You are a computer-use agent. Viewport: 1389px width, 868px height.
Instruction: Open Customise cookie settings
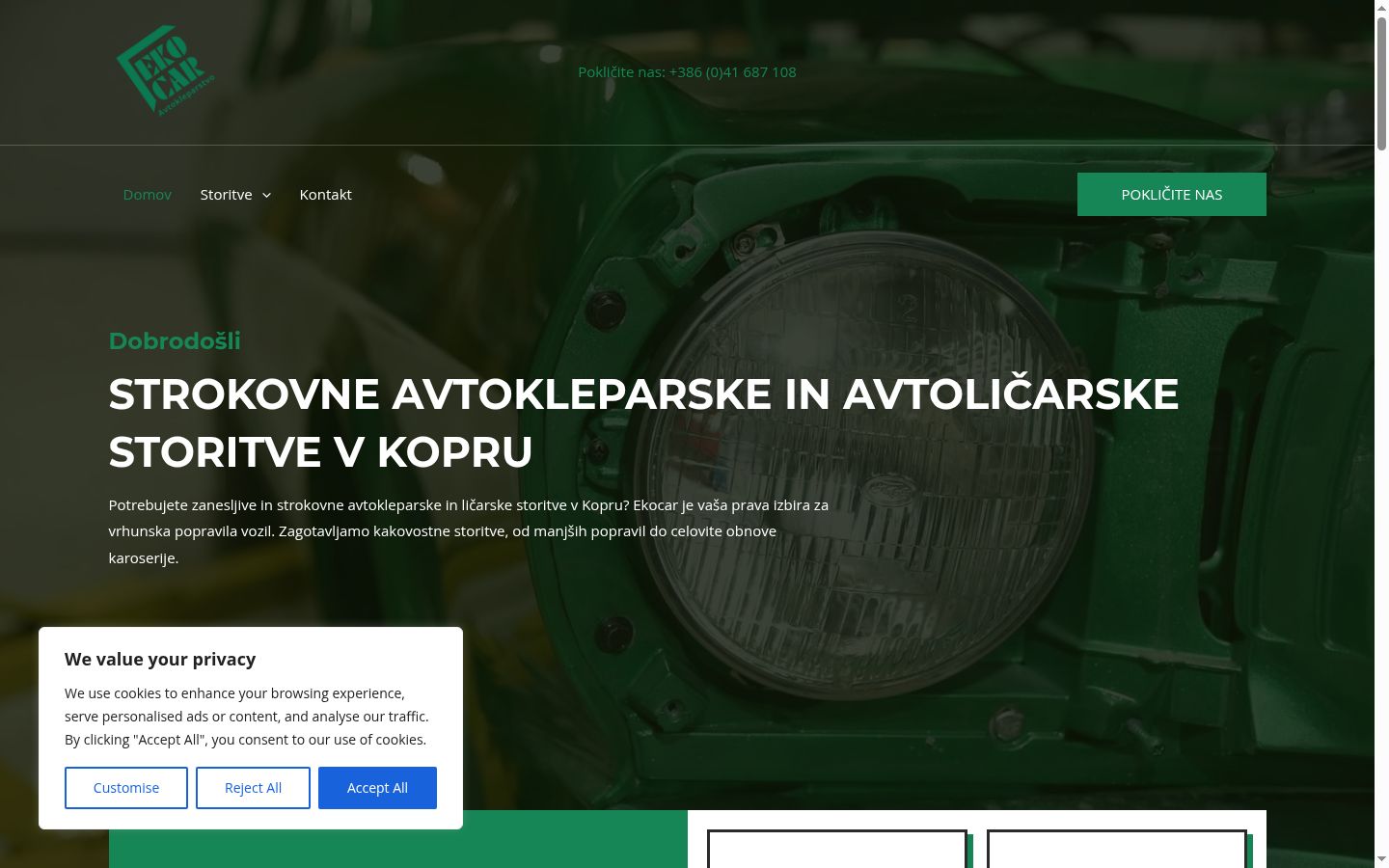(126, 788)
